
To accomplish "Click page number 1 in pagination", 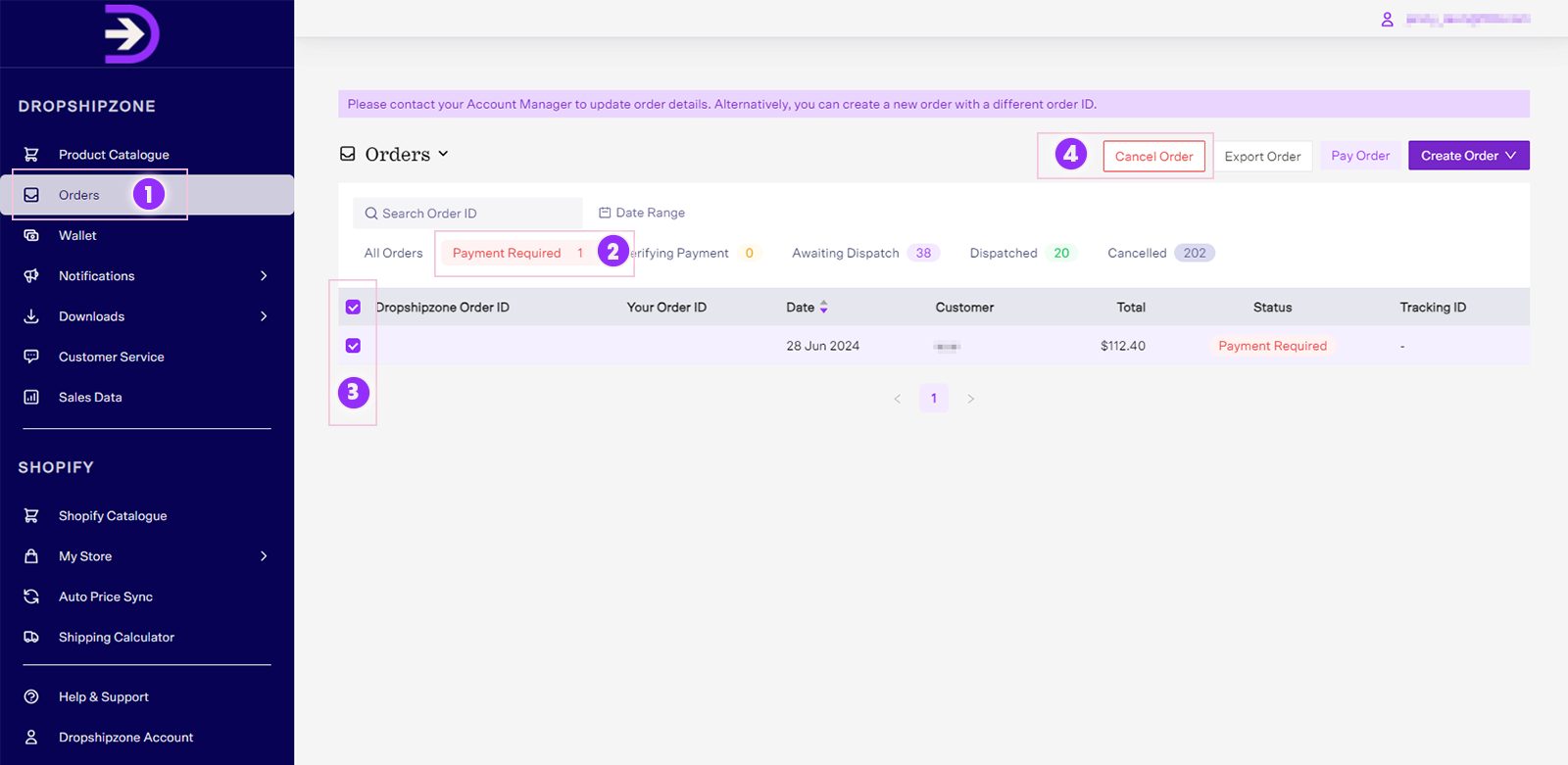I will [x=934, y=399].
